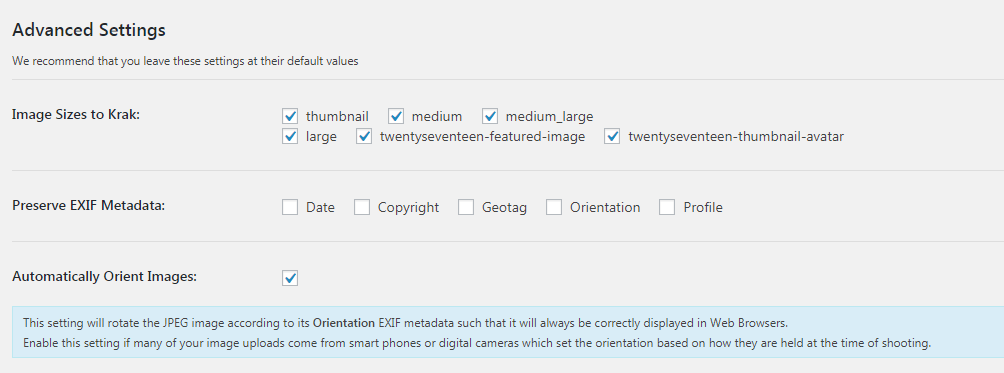The image size is (1004, 373).
Task: Toggle the twentyseventeen-thumbnail-avatar checkbox
Action: pos(612,136)
